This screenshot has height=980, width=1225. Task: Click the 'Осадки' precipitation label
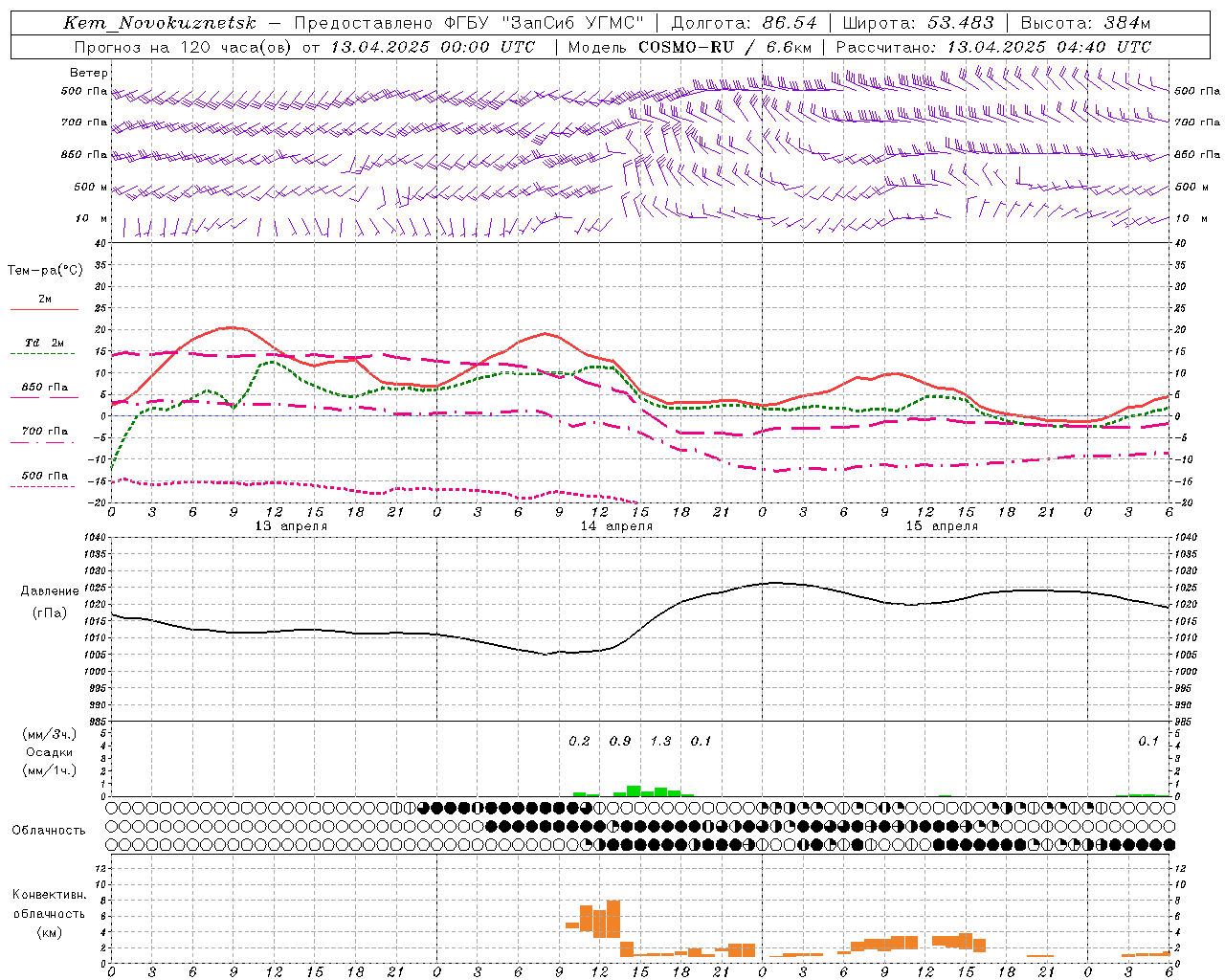[49, 752]
